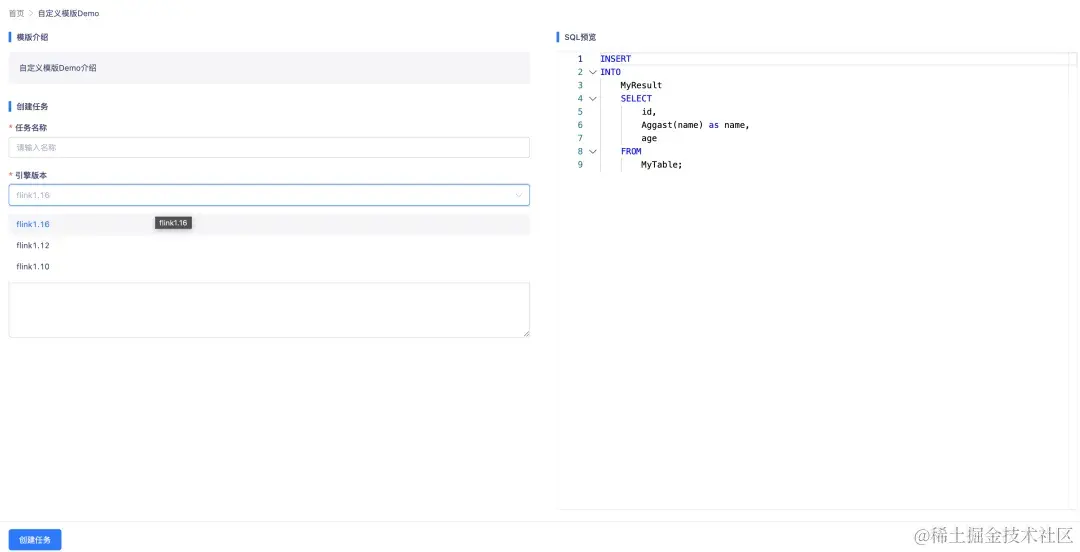
Task: Focus the 任务名称 input field
Action: click(269, 147)
